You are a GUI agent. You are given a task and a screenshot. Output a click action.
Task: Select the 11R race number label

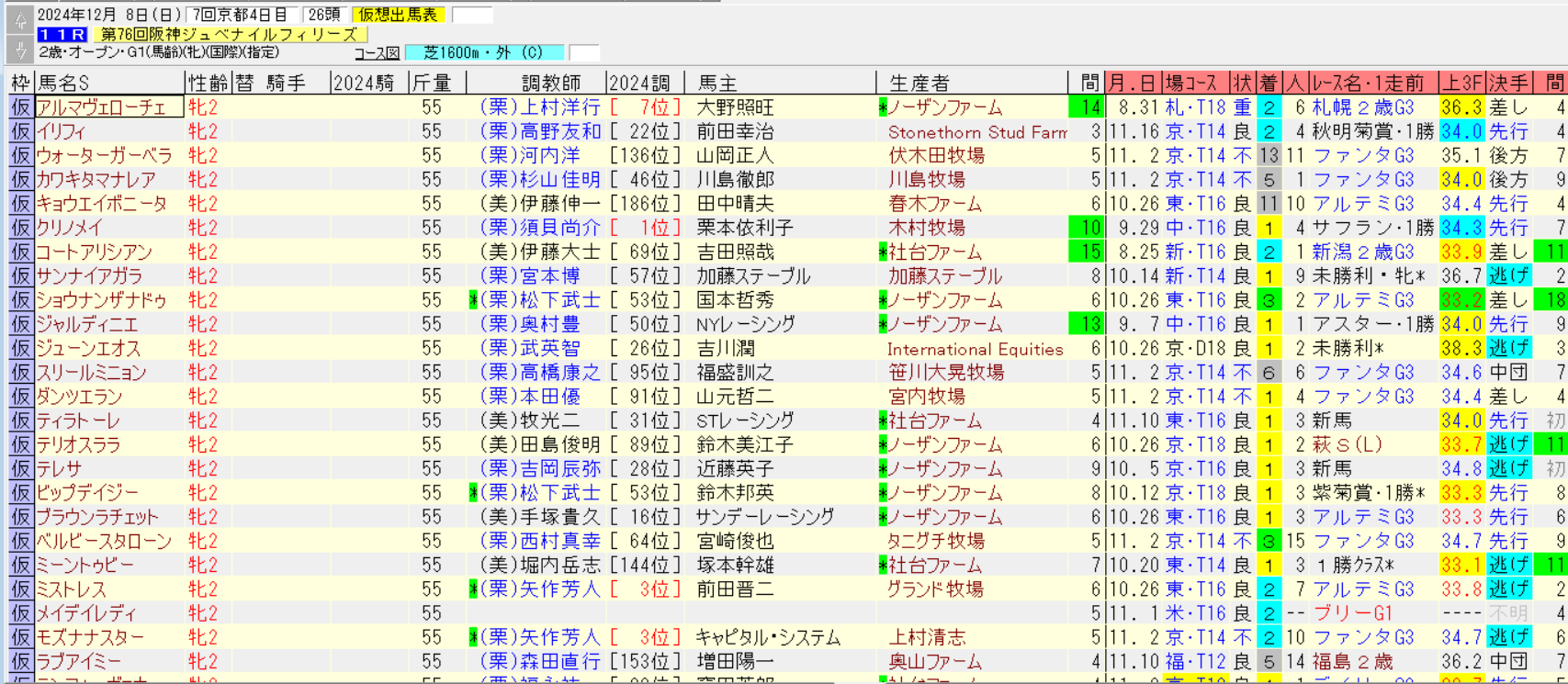click(63, 34)
